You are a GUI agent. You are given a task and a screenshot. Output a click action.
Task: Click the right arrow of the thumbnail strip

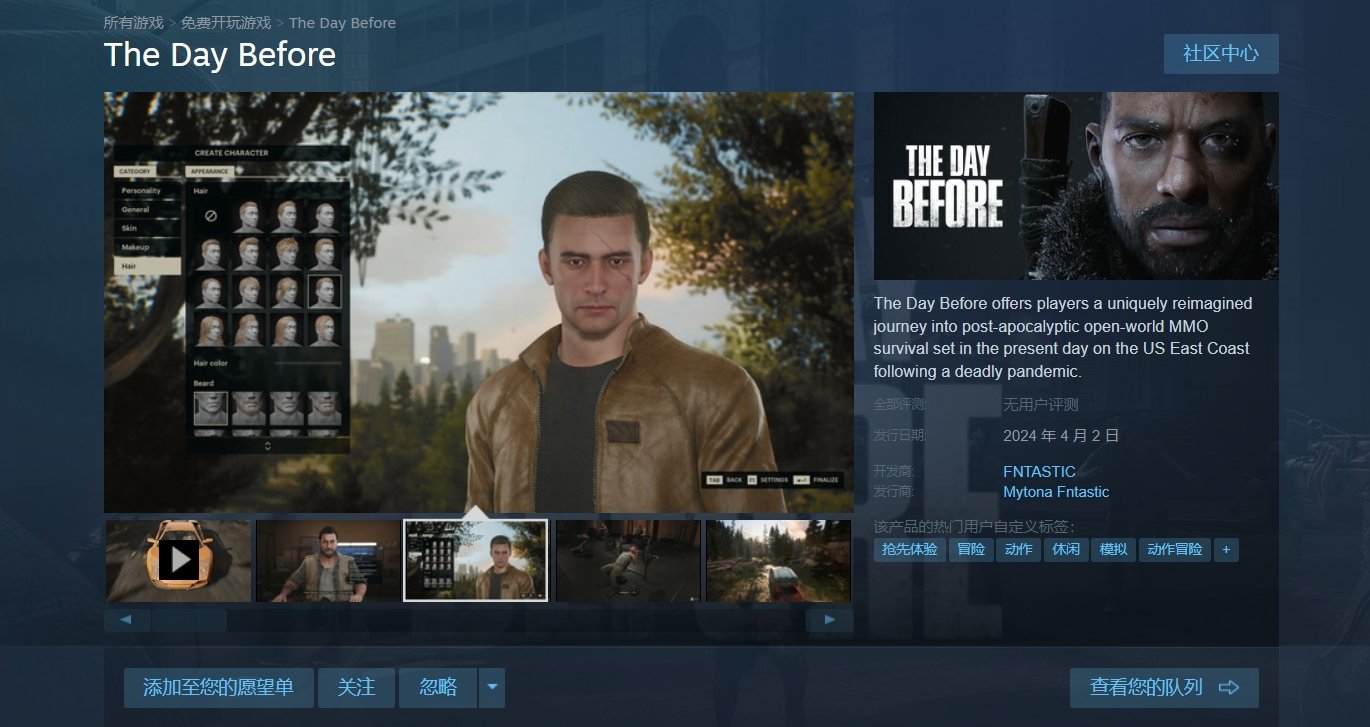click(830, 620)
